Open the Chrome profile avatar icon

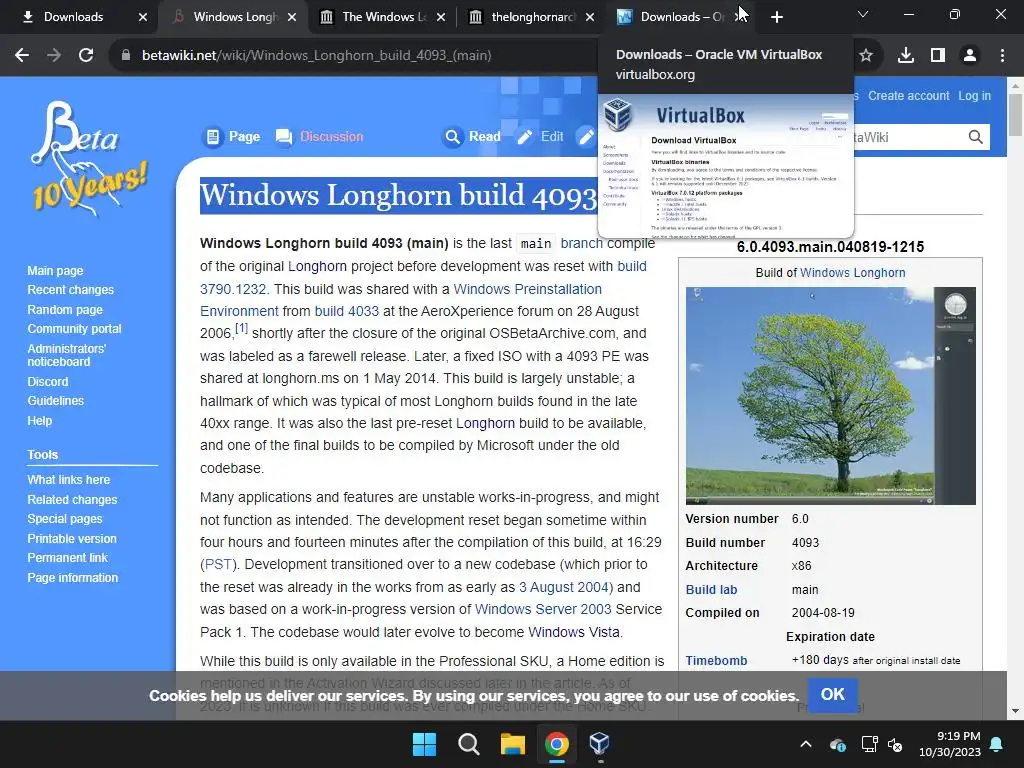970,56
